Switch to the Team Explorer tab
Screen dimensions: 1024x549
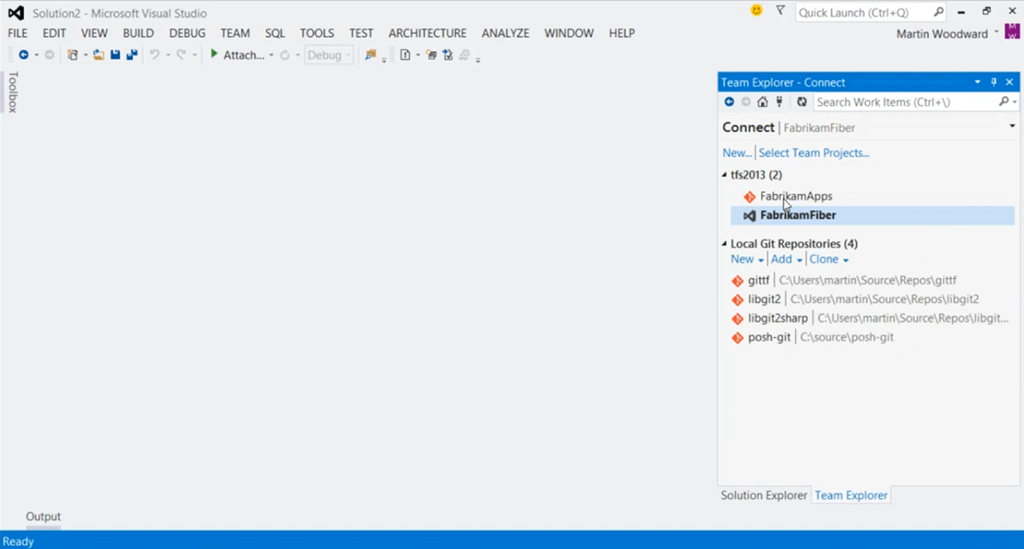(851, 495)
